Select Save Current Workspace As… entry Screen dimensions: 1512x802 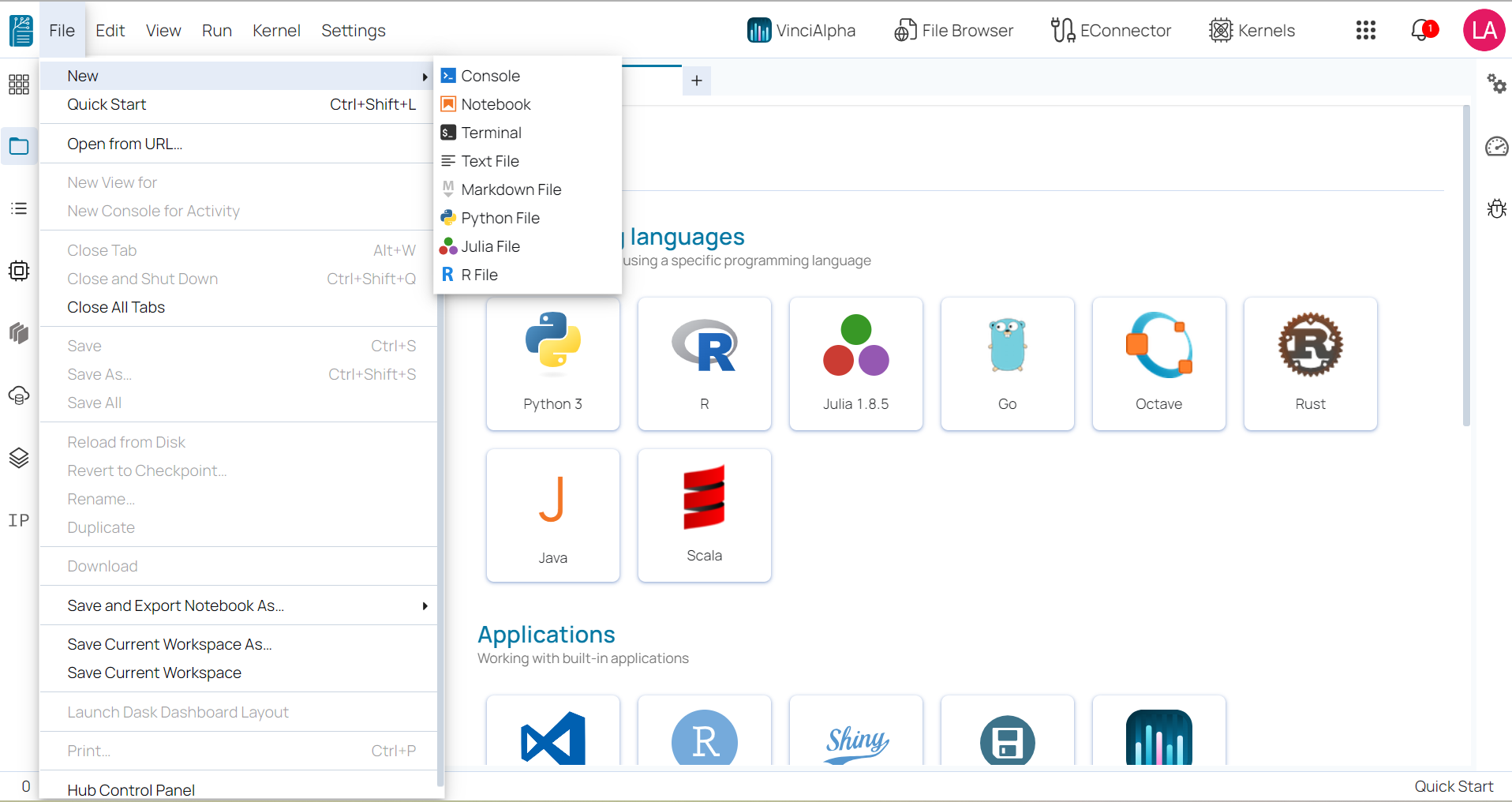(238, 644)
